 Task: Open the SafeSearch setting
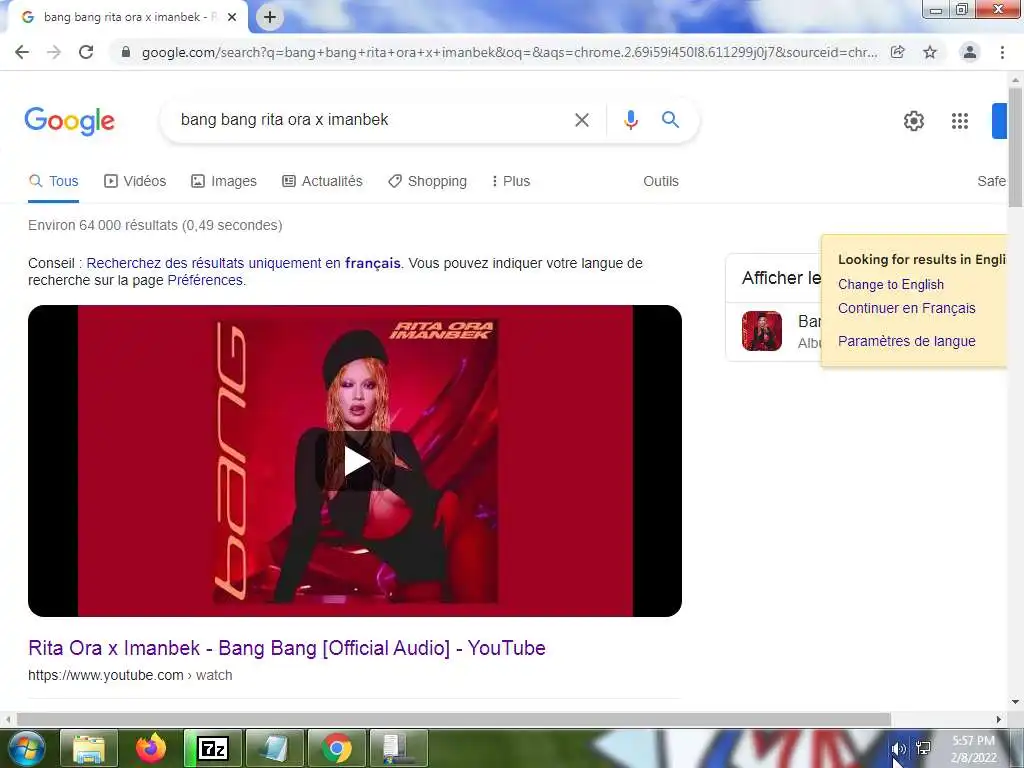(991, 182)
